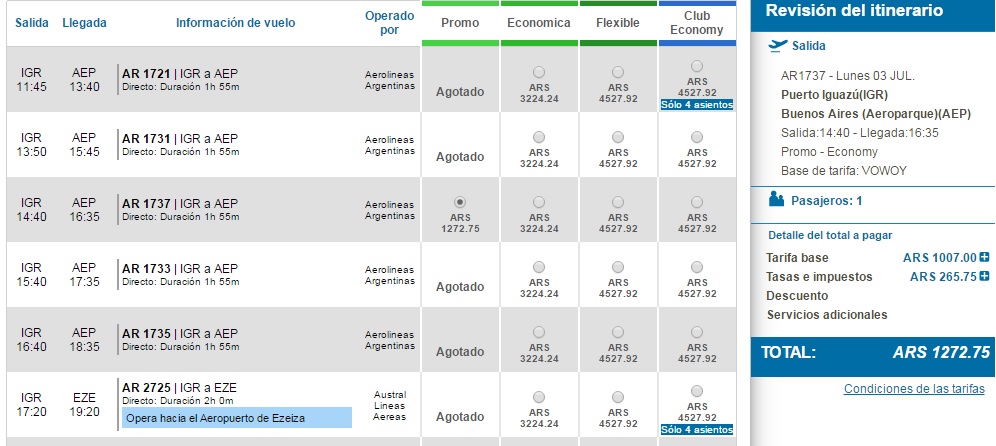Sort flights by Llegada column header
The width and height of the screenshot is (996, 446).
[83, 23]
